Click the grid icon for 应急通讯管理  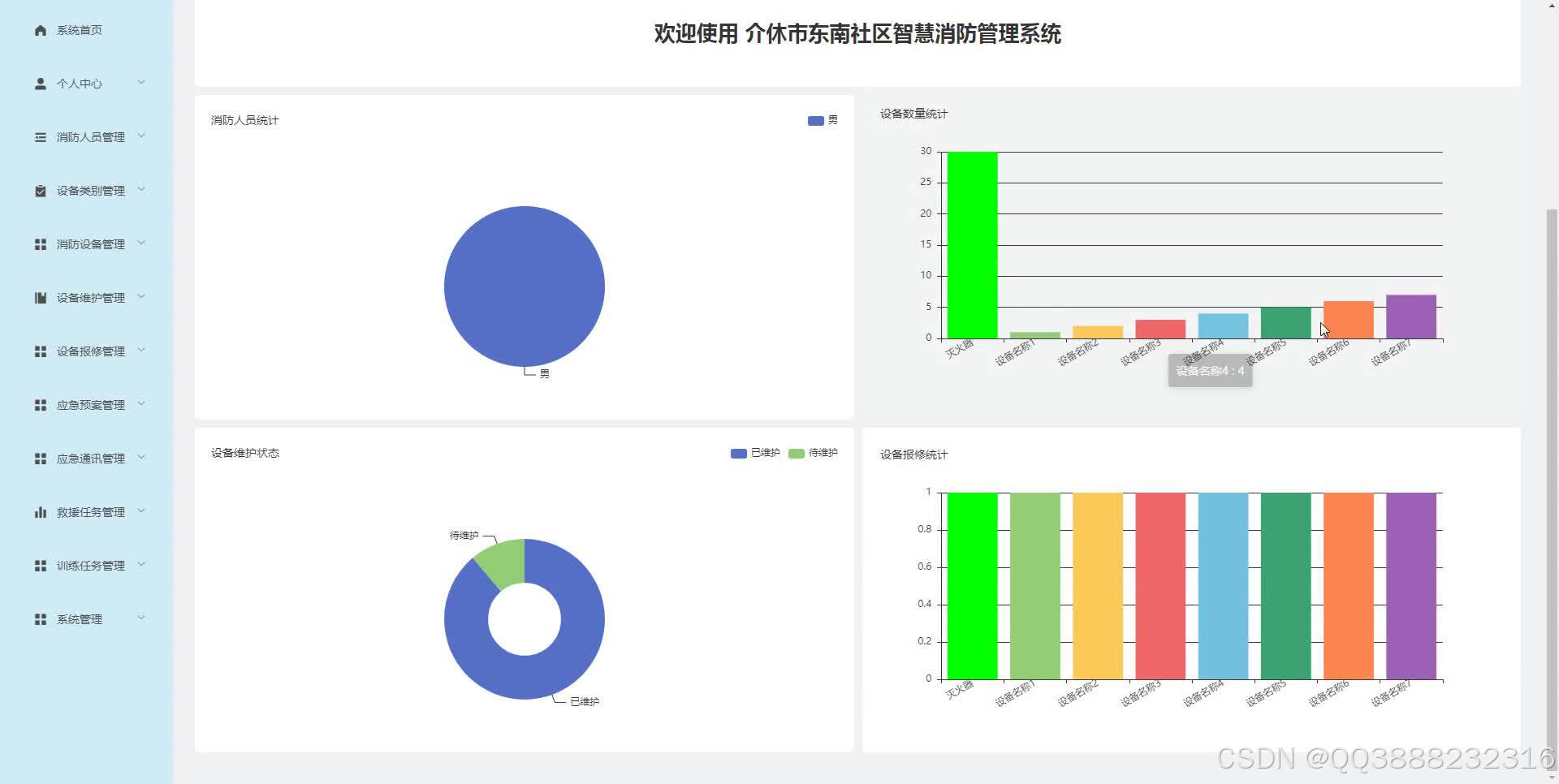pos(41,459)
